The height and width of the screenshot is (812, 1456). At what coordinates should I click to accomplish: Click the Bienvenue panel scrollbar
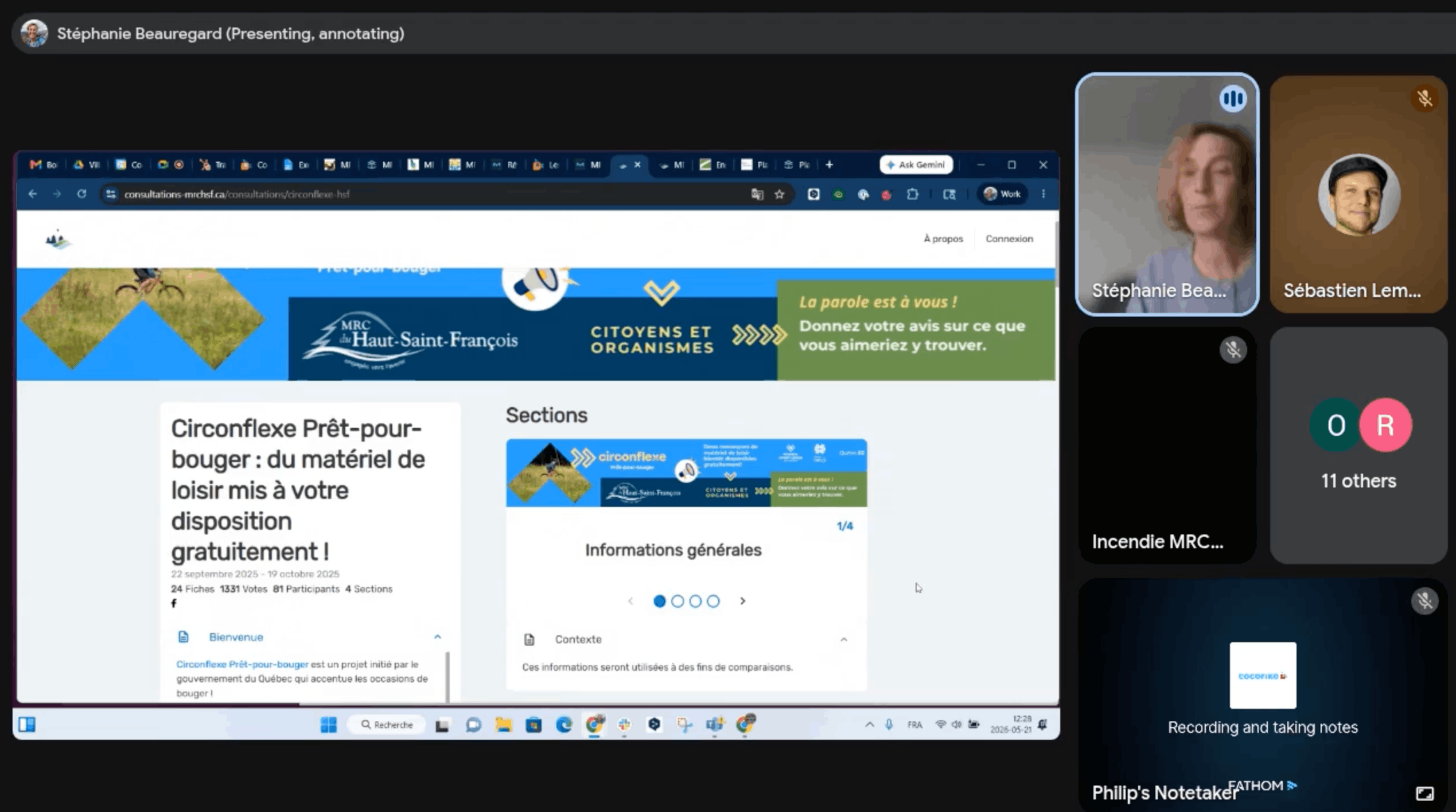tap(447, 677)
